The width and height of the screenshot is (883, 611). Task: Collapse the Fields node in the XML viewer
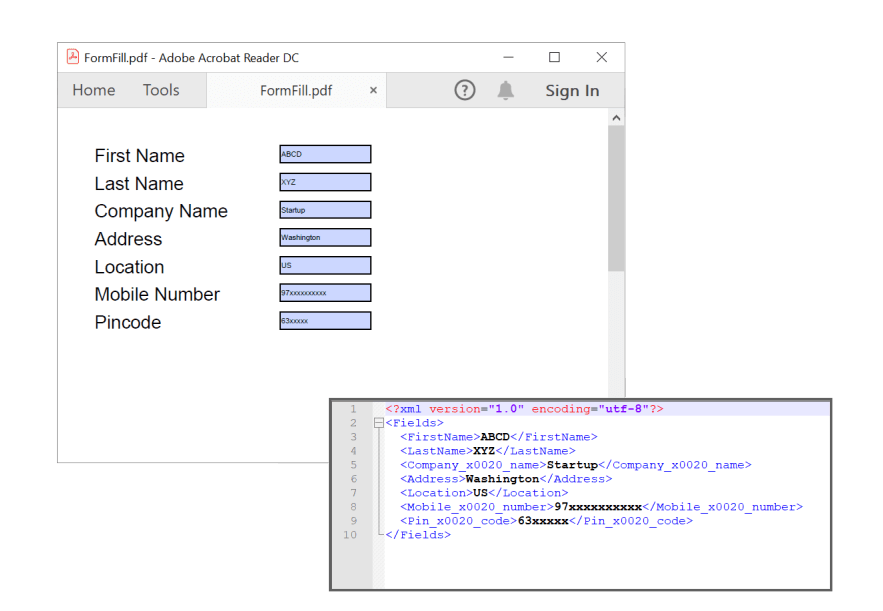click(x=377, y=422)
